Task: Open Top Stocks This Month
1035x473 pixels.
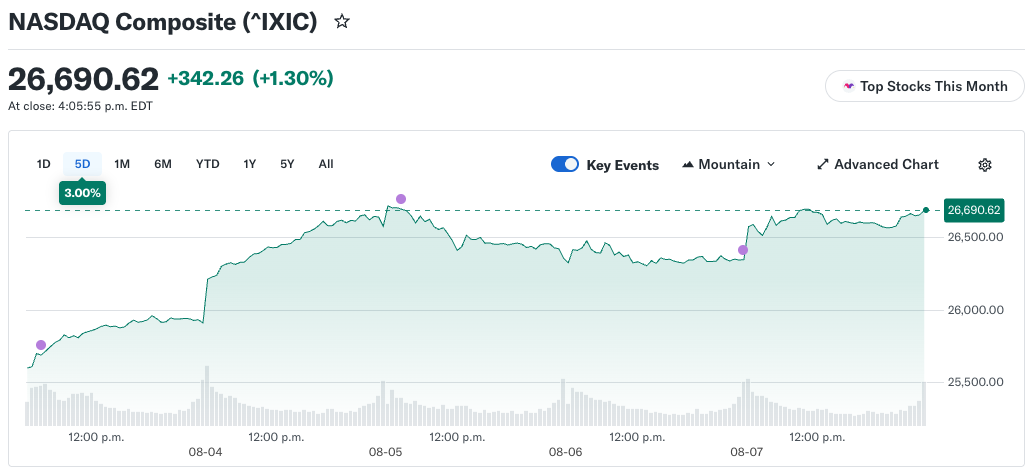Action: point(925,86)
